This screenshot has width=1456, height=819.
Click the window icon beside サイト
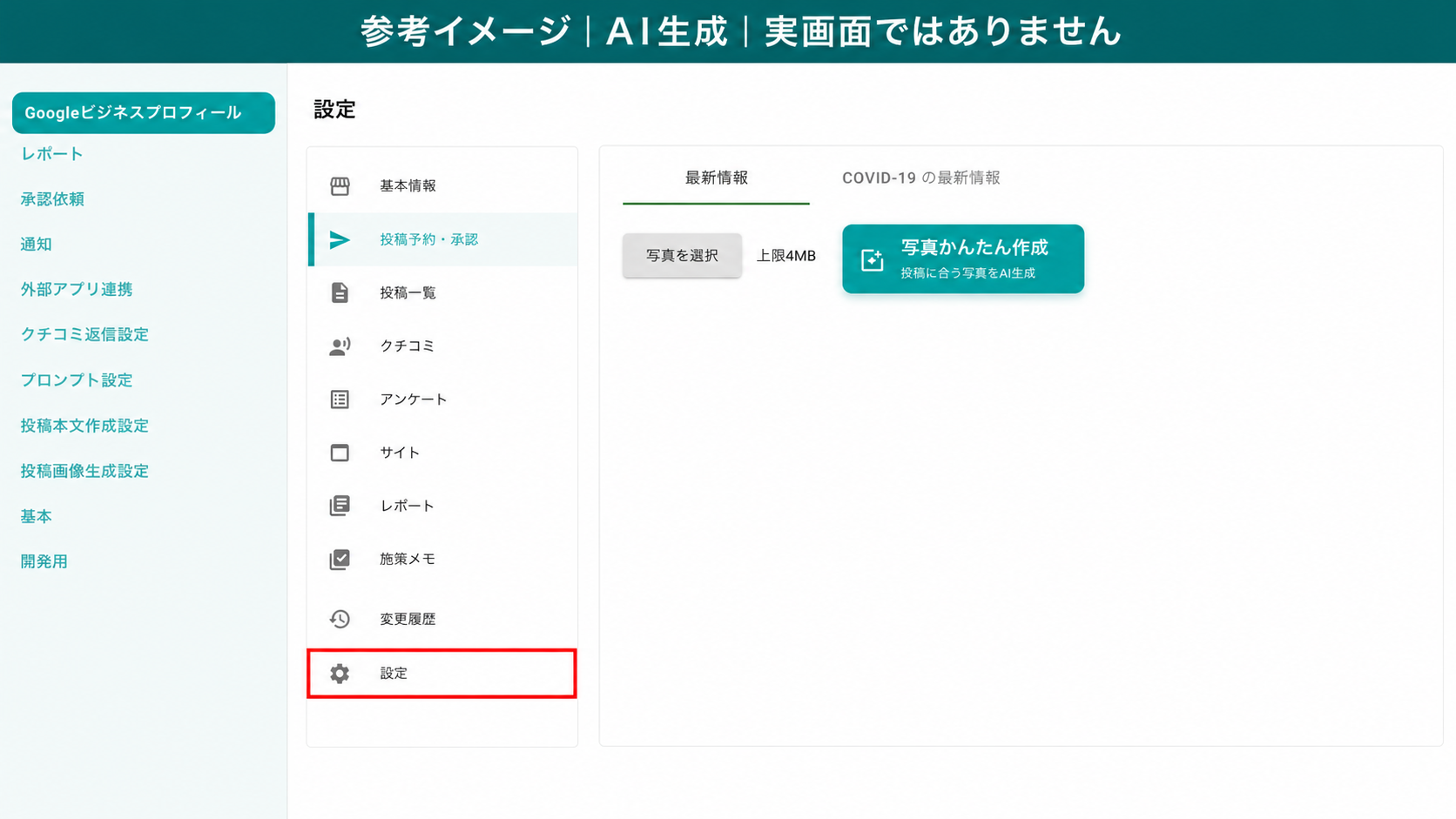tap(340, 453)
